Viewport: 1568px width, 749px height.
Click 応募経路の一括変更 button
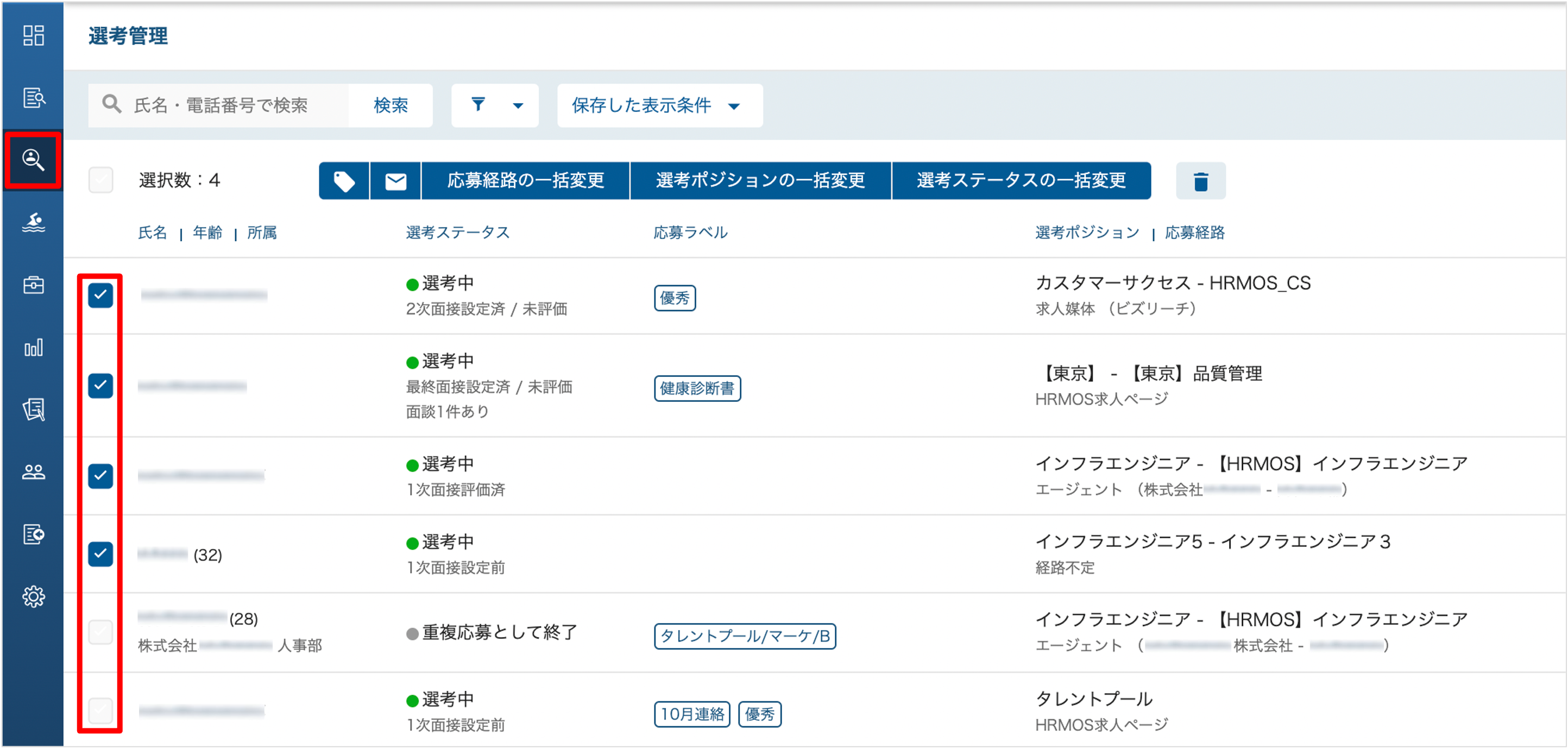(x=525, y=181)
